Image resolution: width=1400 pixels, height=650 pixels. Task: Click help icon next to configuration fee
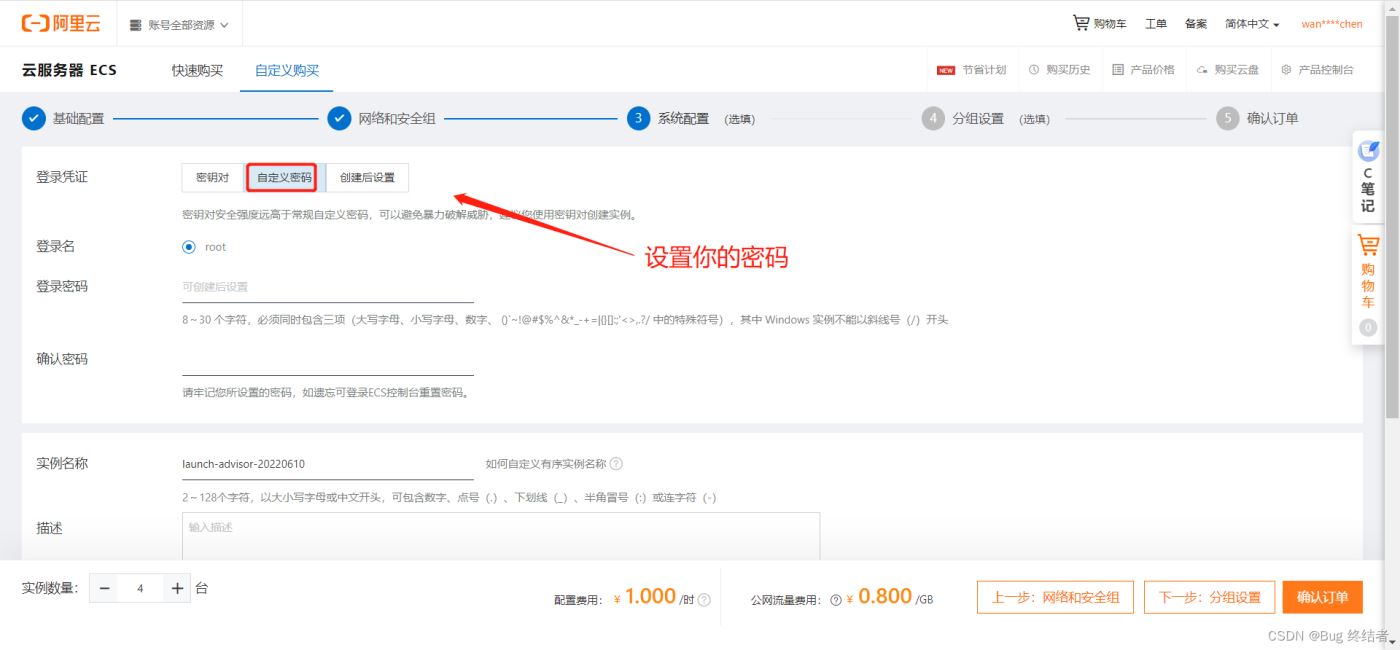click(x=704, y=600)
